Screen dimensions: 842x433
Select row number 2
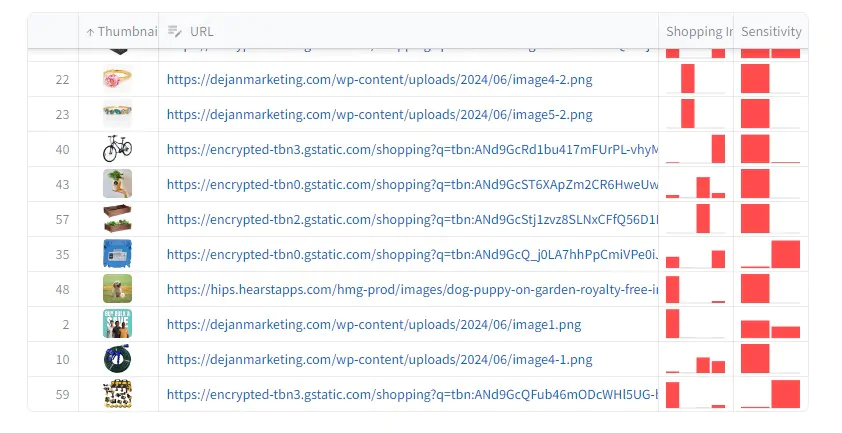pyautogui.click(x=66, y=324)
